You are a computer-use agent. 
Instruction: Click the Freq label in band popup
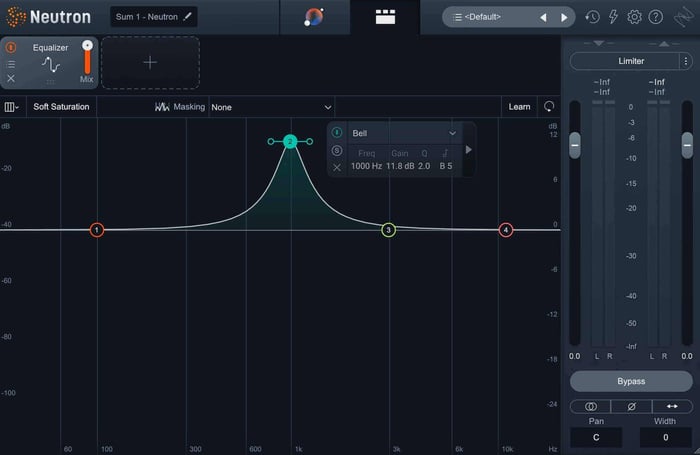367,153
